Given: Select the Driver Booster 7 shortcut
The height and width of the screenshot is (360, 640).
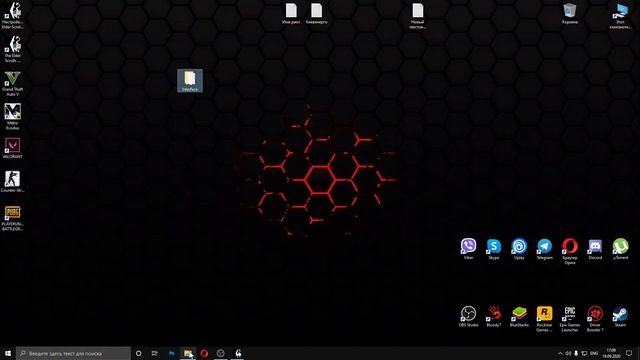Looking at the screenshot, I should 595,319.
